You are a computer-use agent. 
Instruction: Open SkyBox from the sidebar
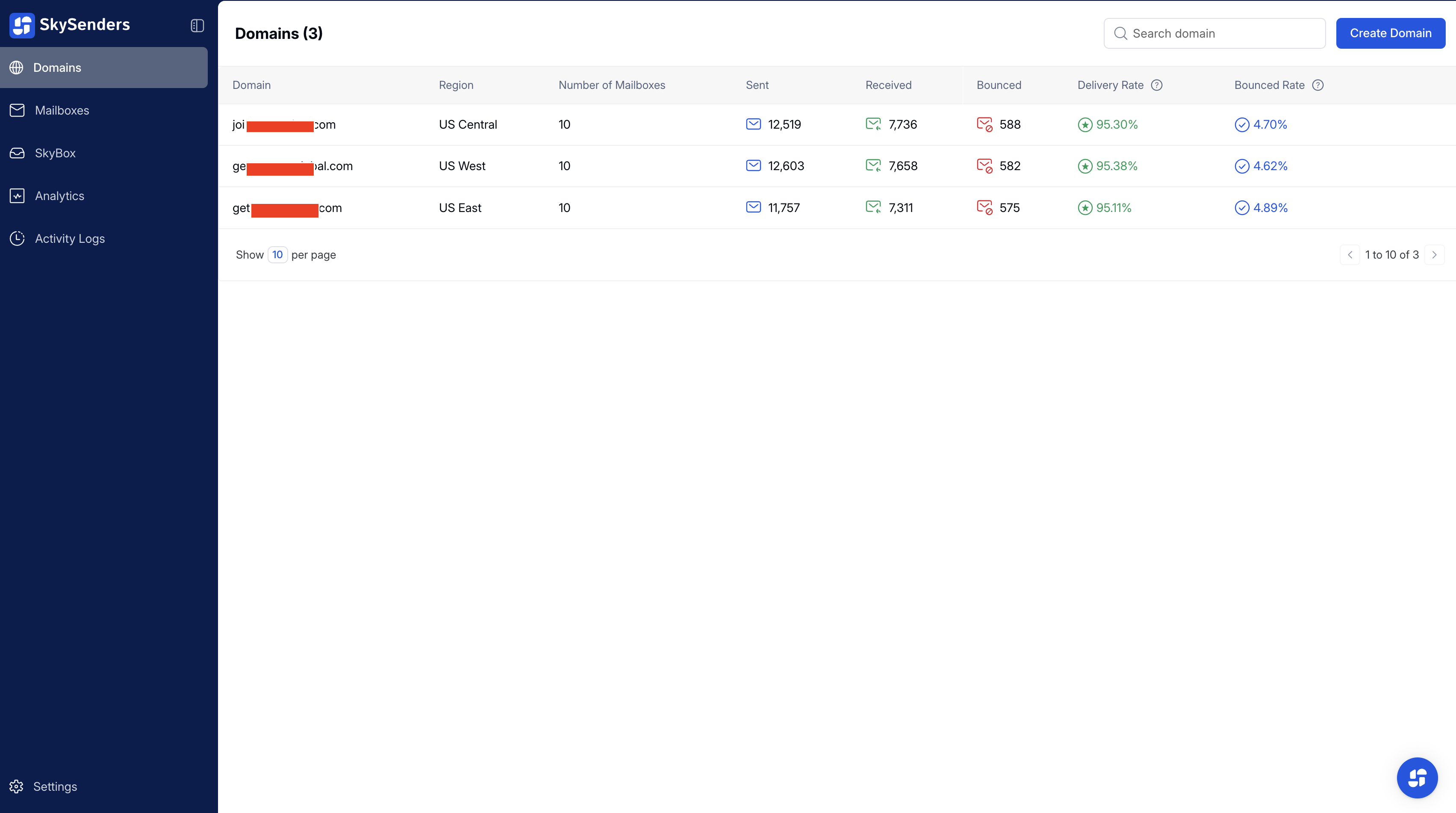pyautogui.click(x=55, y=153)
